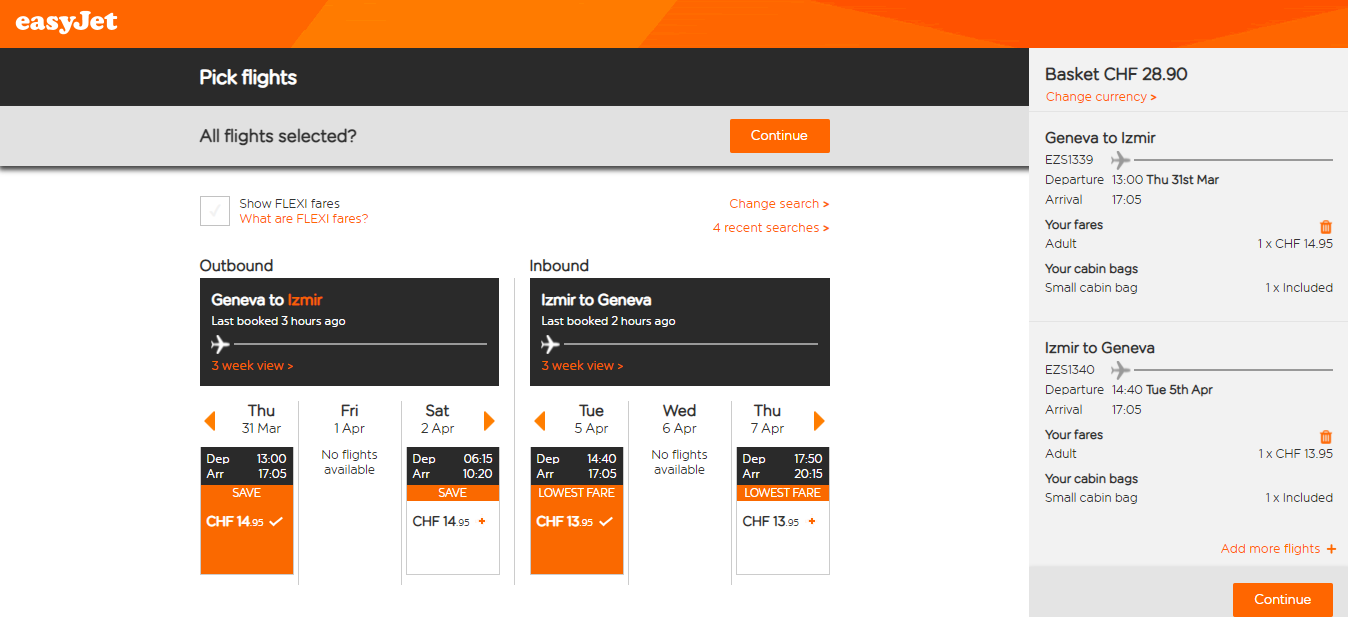Show later outbound dates with the right arrow

(x=490, y=420)
